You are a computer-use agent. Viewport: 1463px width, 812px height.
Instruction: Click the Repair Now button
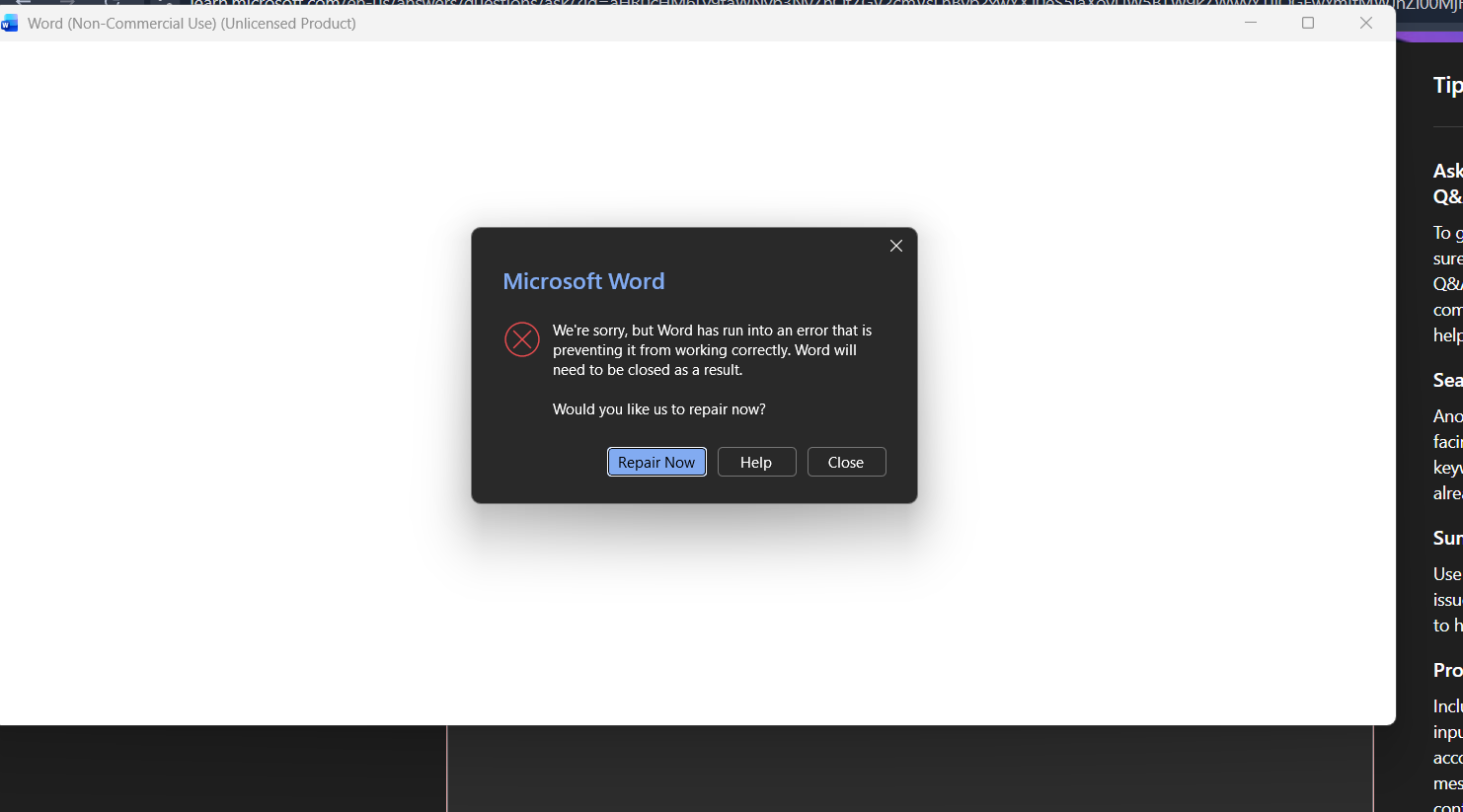[x=656, y=462]
